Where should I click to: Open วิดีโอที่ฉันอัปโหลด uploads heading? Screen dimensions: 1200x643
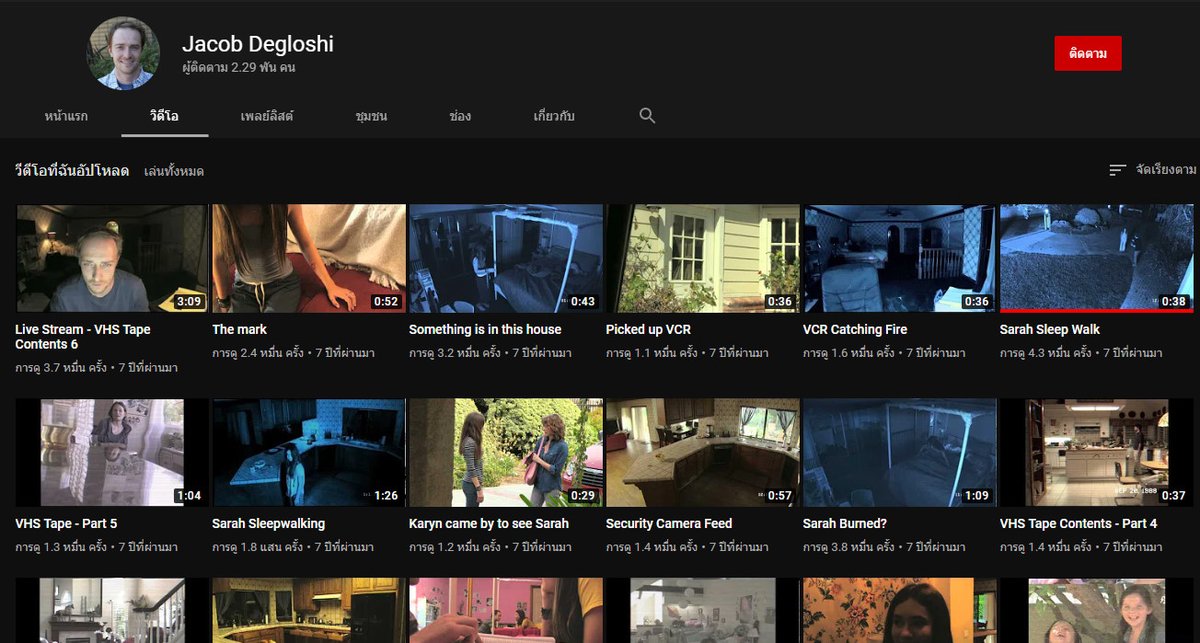(72, 171)
